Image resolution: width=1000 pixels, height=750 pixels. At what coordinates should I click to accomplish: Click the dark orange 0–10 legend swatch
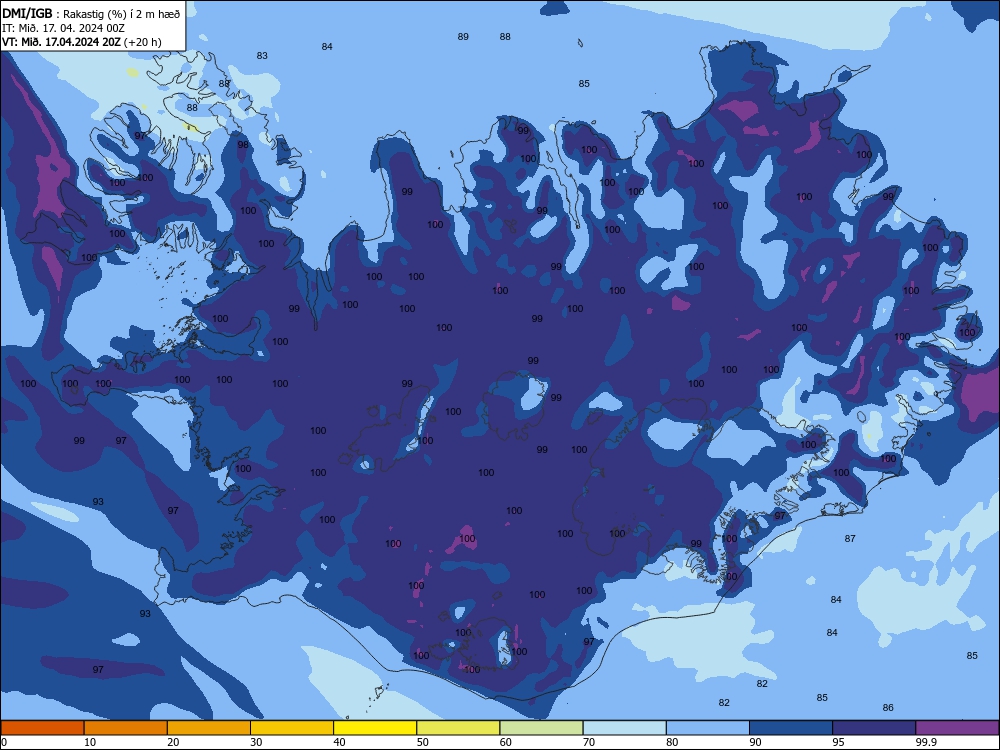tap(42, 728)
